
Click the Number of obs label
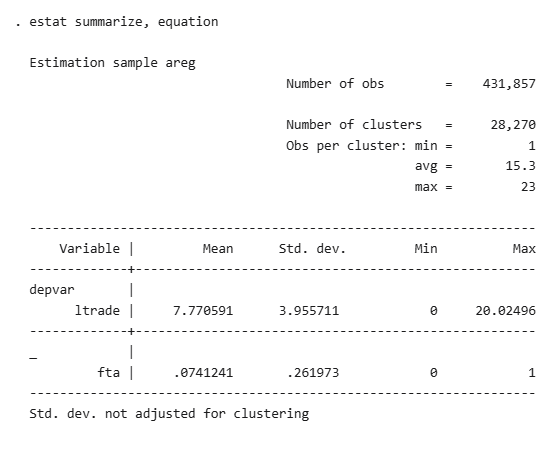335,84
